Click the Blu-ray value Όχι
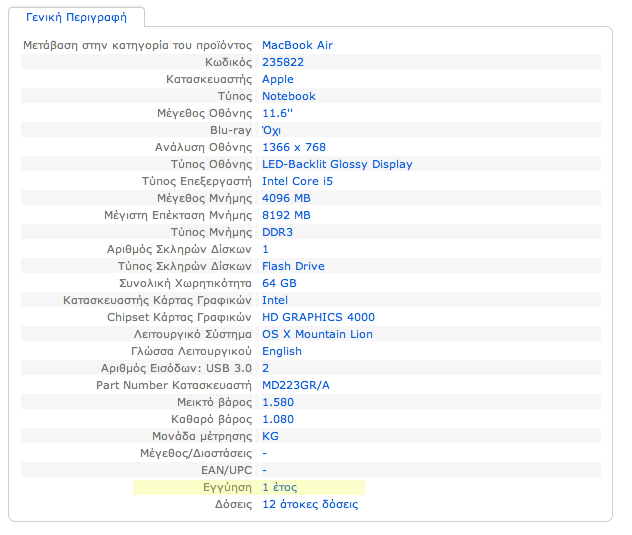This screenshot has height=535, width=632. (271, 130)
